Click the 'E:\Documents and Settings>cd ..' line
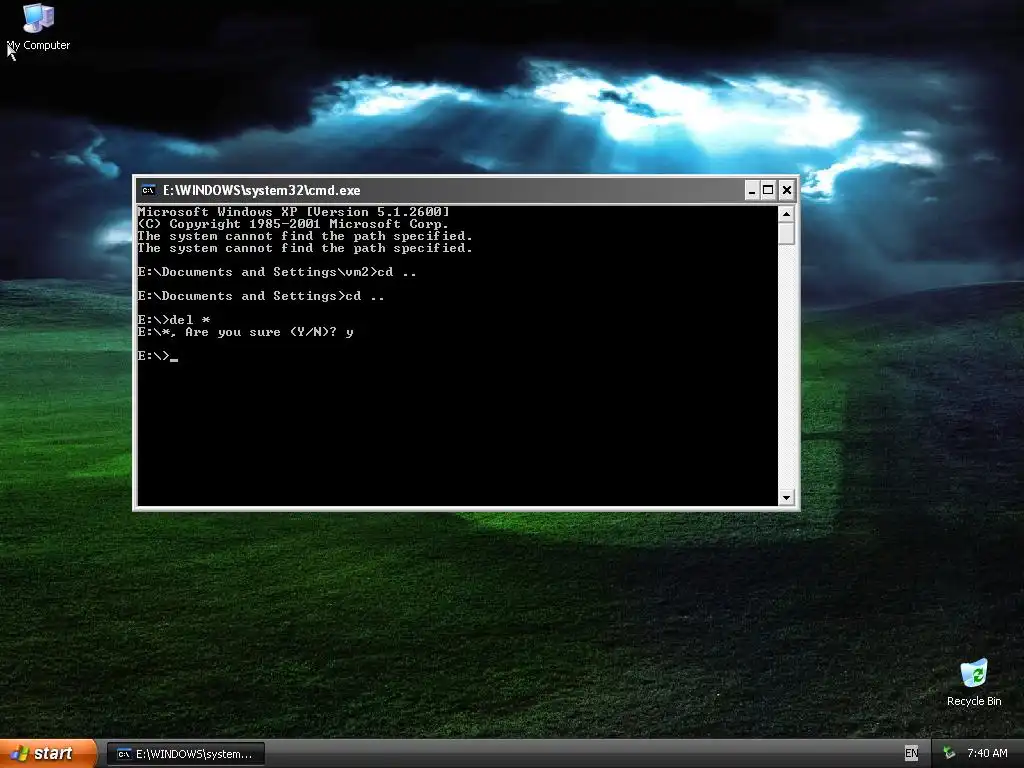 pos(261,296)
